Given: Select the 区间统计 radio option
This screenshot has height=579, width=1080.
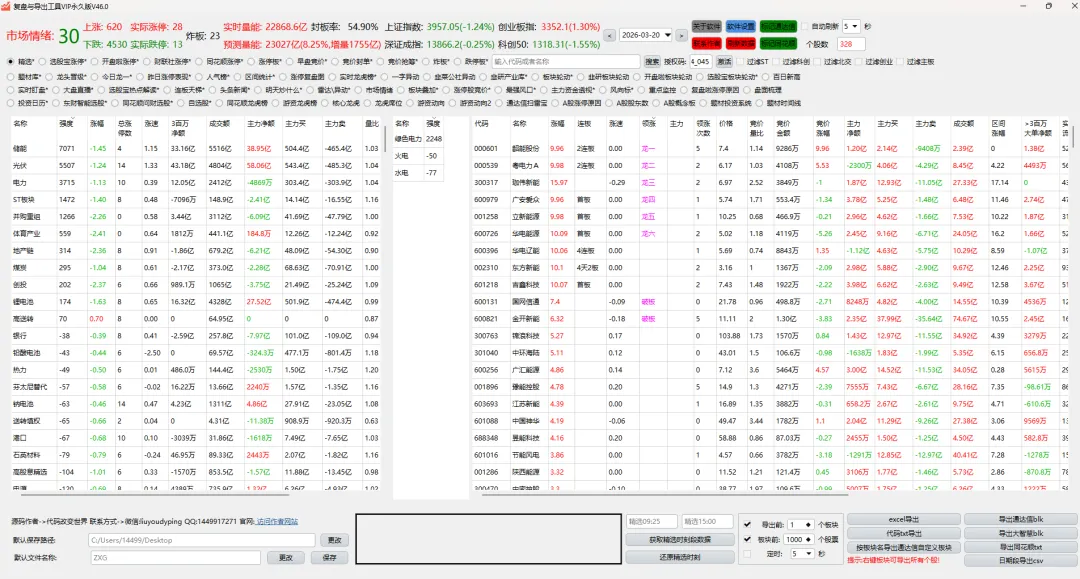Looking at the screenshot, I should (x=238, y=77).
